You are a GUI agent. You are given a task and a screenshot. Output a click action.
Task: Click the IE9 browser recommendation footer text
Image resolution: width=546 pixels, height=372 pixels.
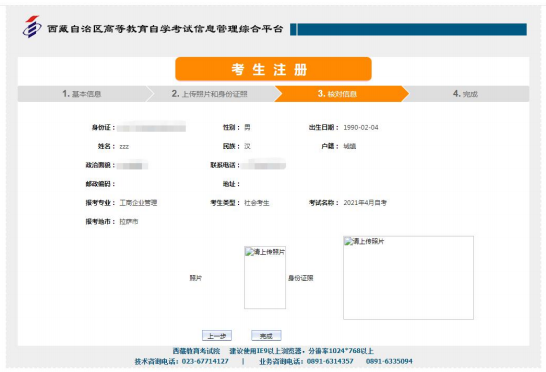[x=302, y=351]
